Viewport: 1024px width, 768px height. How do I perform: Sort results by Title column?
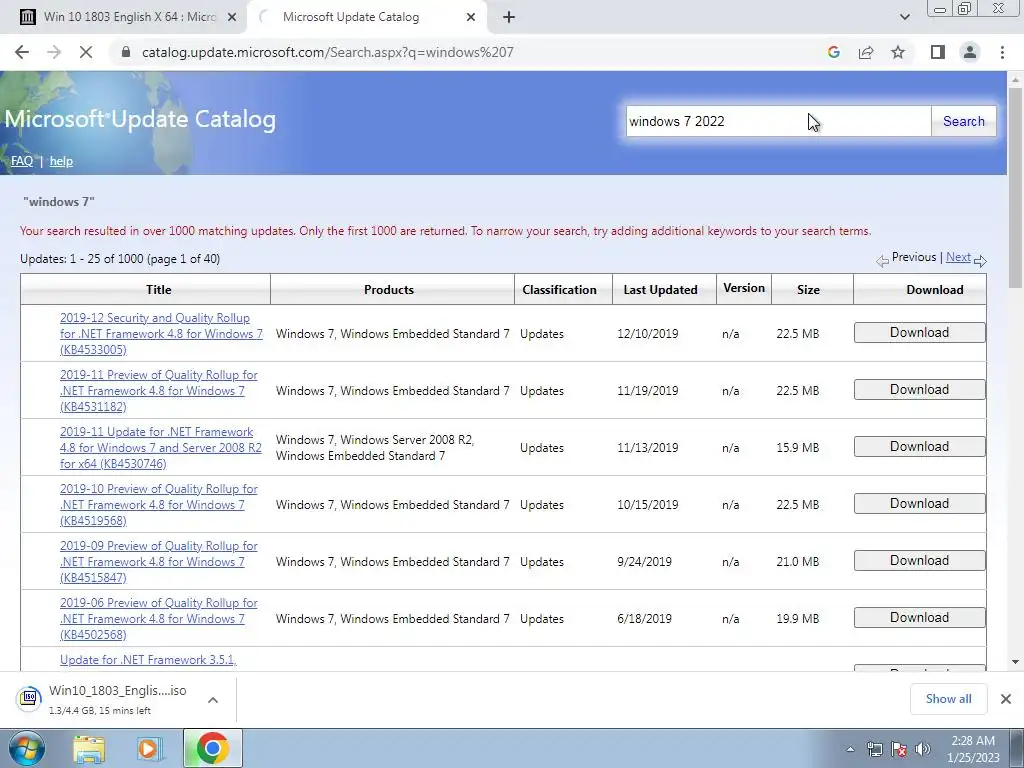159,289
